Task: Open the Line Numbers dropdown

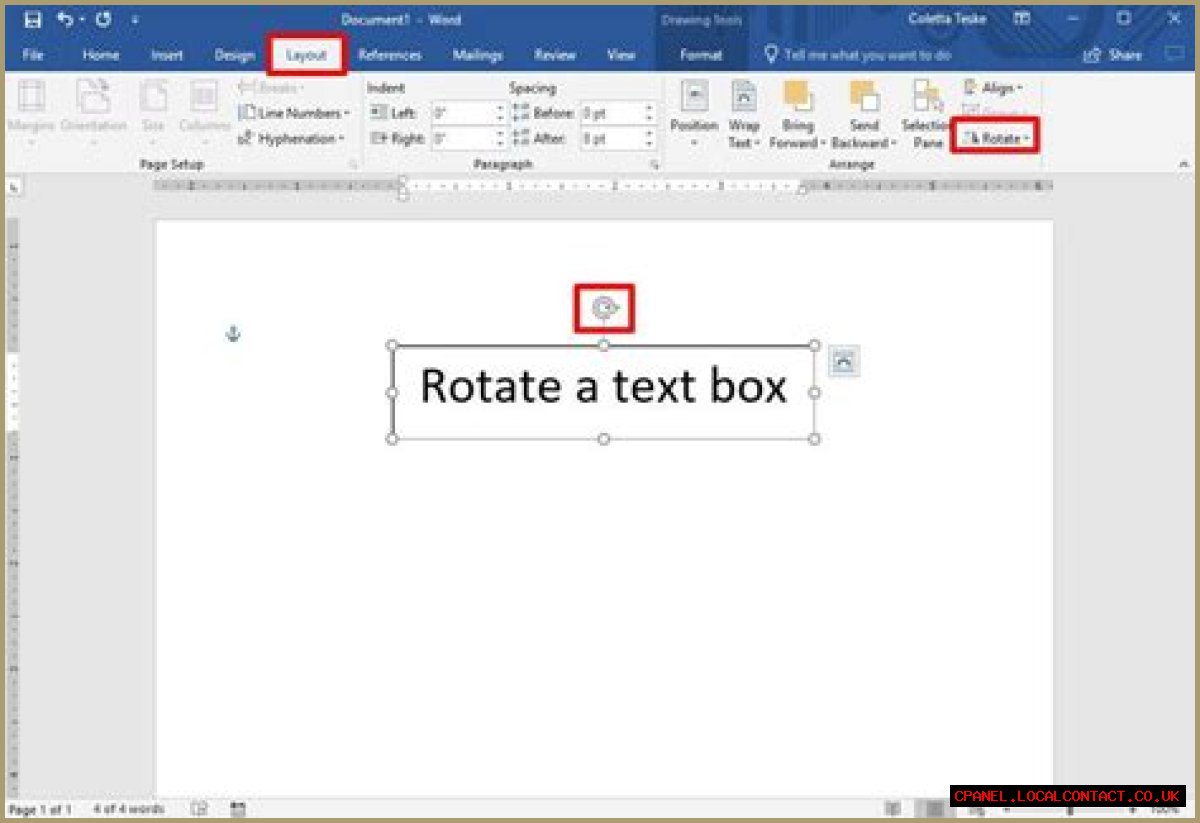Action: tap(294, 113)
